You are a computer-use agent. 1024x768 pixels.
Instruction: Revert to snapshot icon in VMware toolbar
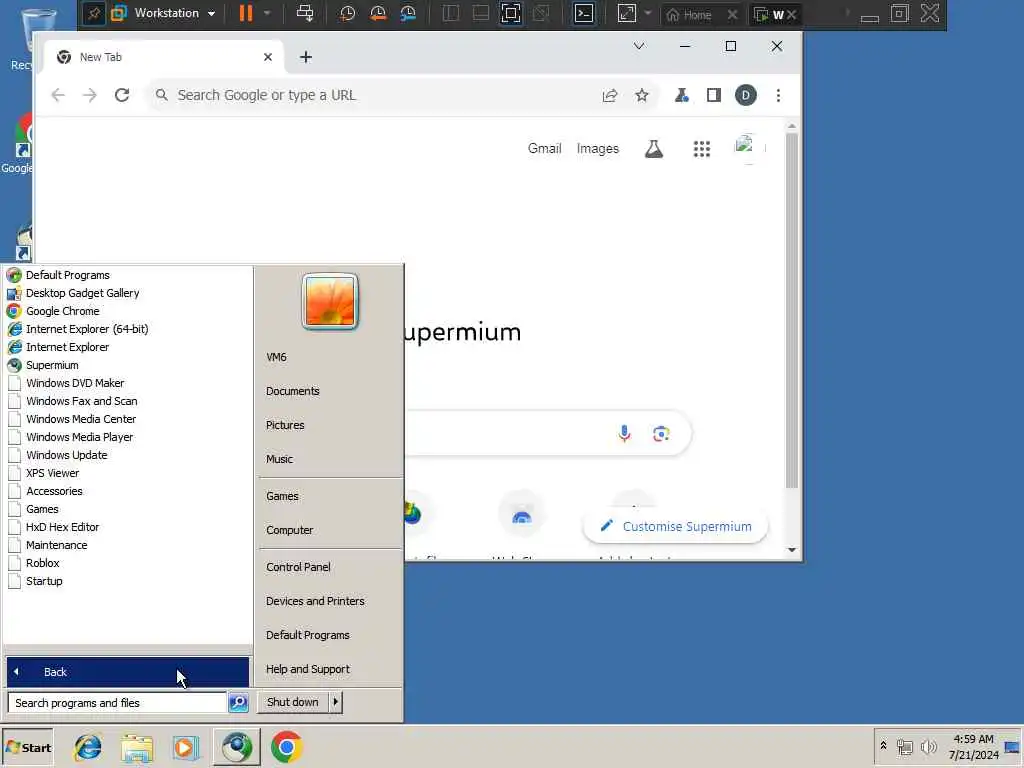(x=377, y=13)
